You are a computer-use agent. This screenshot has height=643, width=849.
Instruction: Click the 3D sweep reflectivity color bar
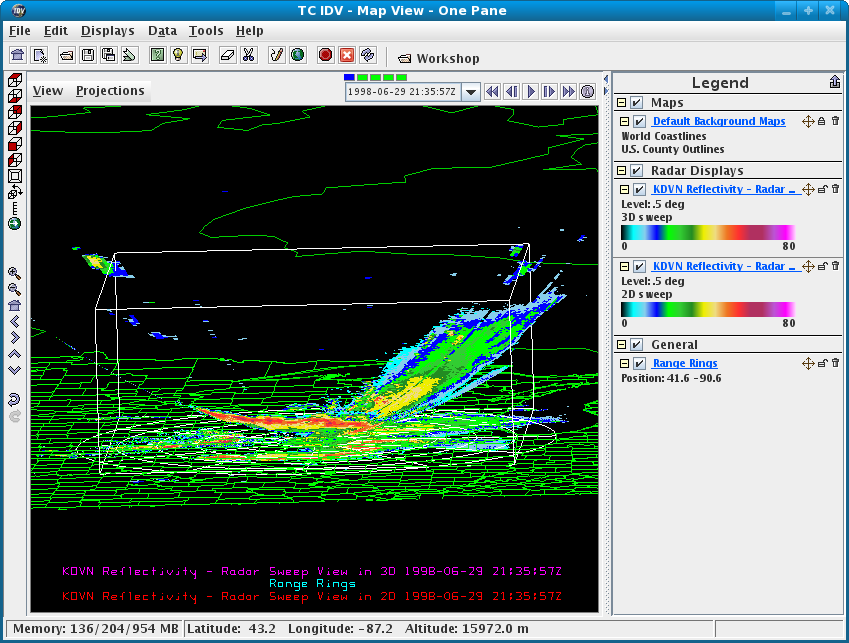pyautogui.click(x=707, y=232)
